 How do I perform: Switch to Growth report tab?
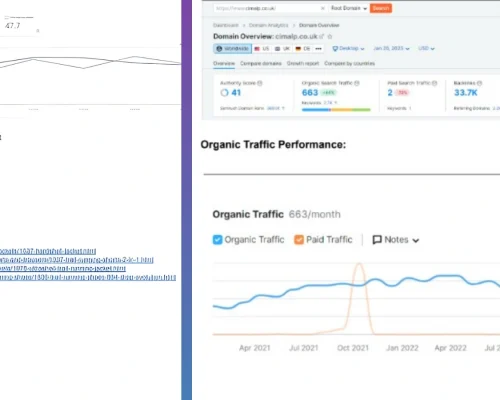pyautogui.click(x=303, y=63)
